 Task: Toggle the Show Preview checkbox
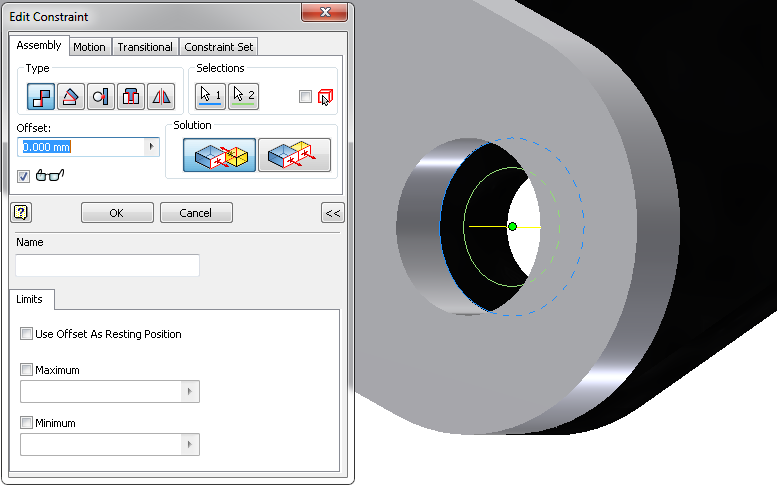click(x=23, y=176)
